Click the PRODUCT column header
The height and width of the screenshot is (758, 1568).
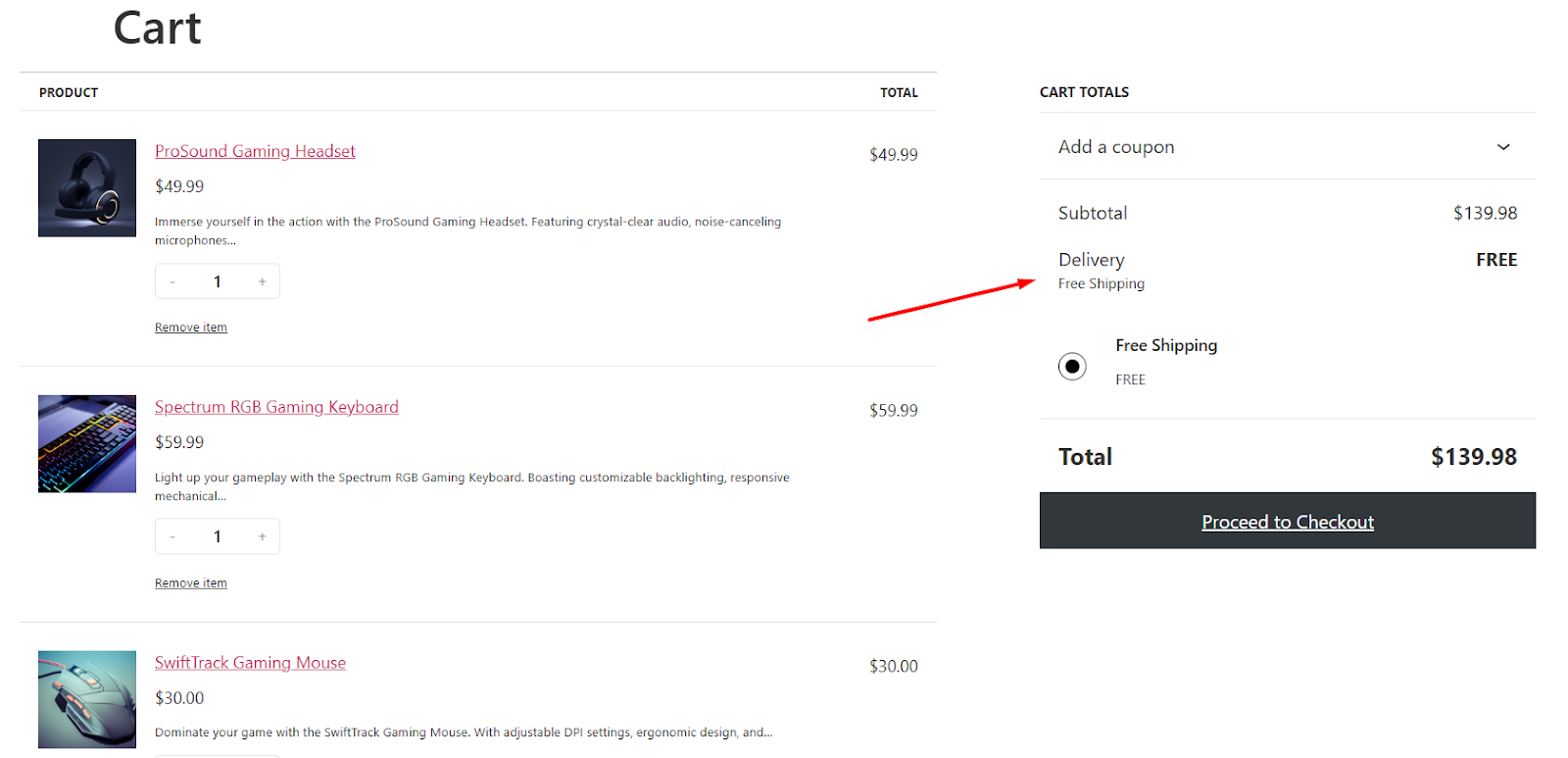[x=69, y=93]
